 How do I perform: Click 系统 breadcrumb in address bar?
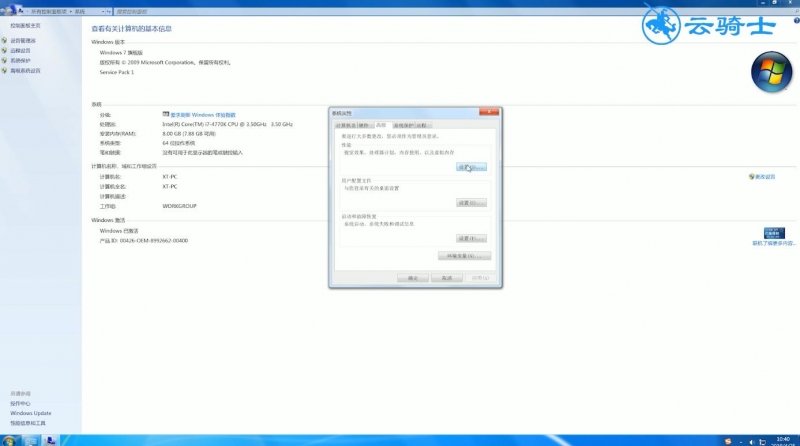[x=80, y=11]
